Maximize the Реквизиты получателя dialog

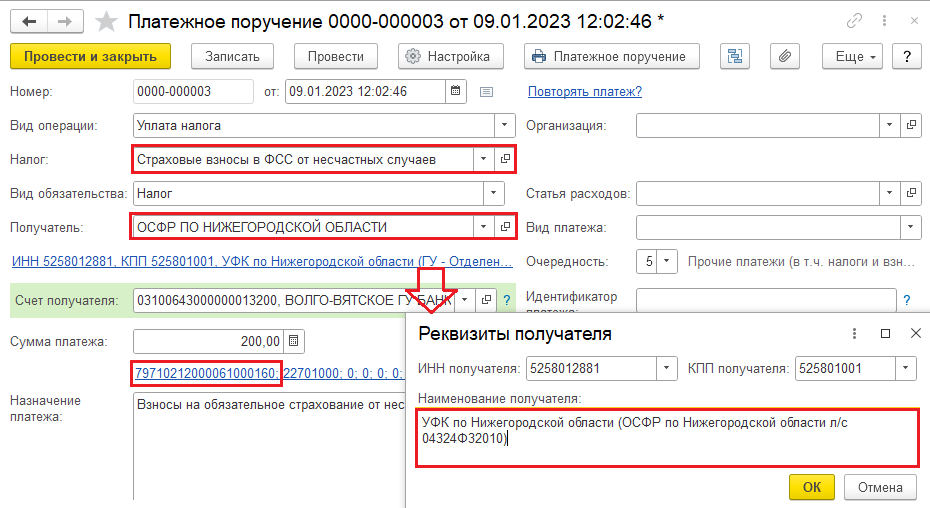(x=886, y=334)
